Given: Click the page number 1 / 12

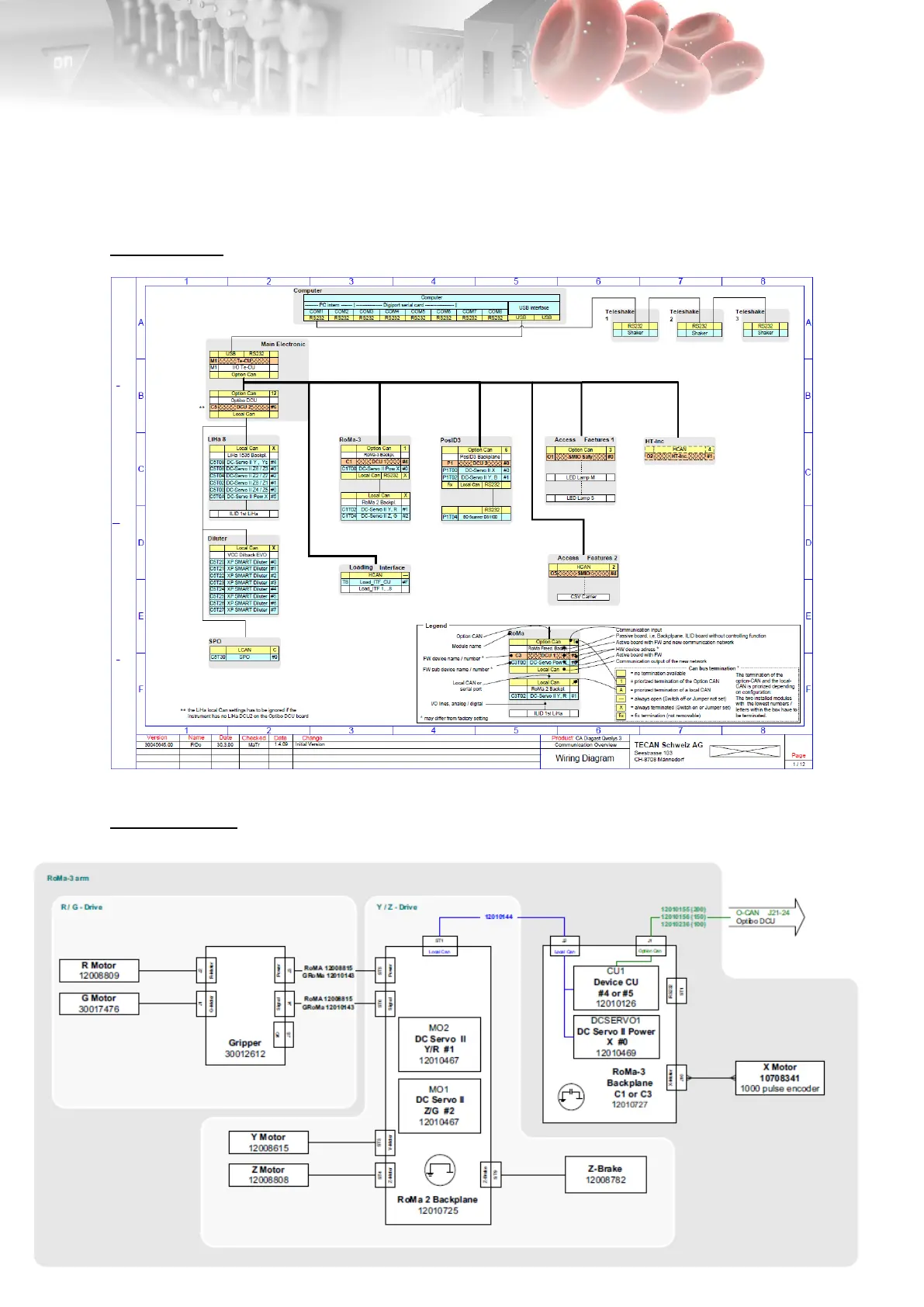Looking at the screenshot, I should tap(799, 764).
